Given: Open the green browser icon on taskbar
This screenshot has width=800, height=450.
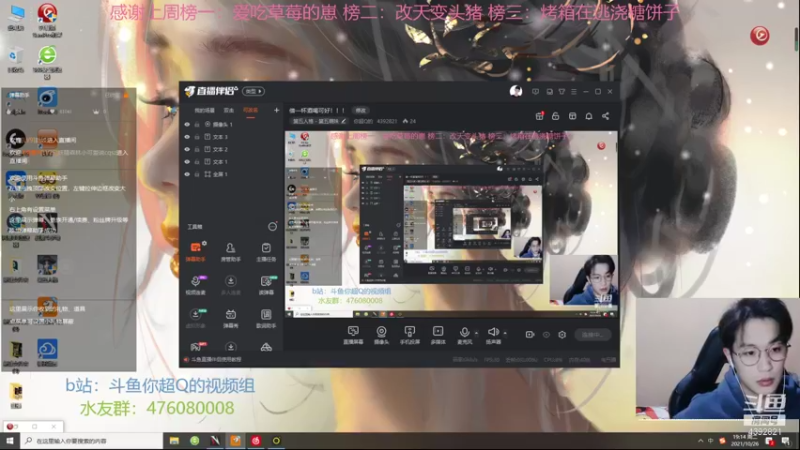Looking at the screenshot, I should (194, 441).
